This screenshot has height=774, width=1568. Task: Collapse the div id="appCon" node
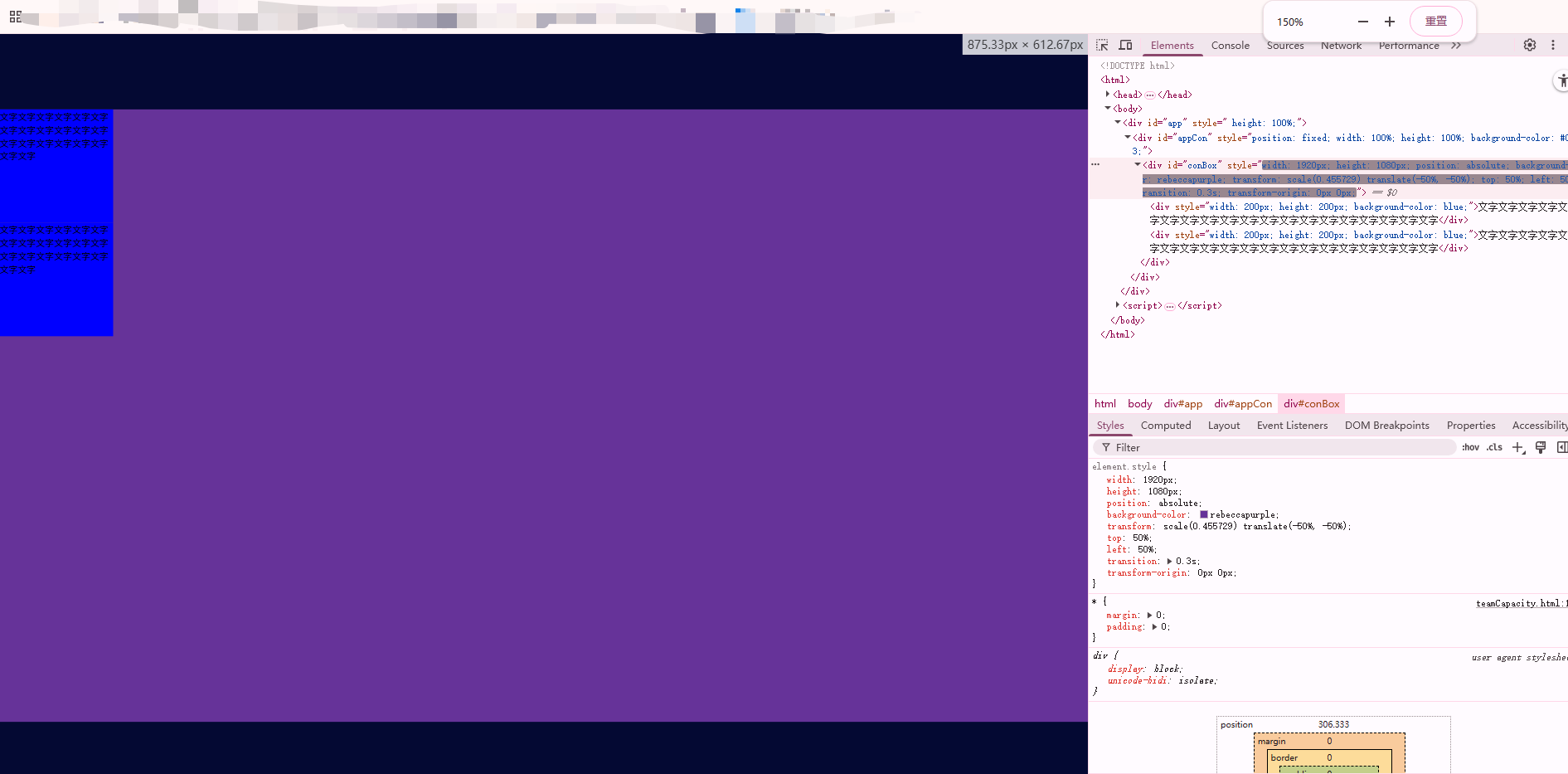tap(1128, 138)
